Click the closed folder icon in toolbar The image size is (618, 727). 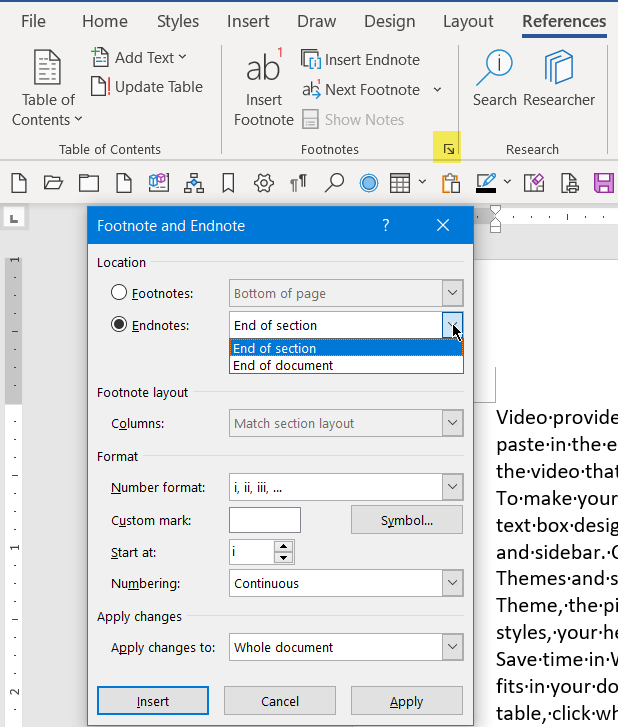89,183
